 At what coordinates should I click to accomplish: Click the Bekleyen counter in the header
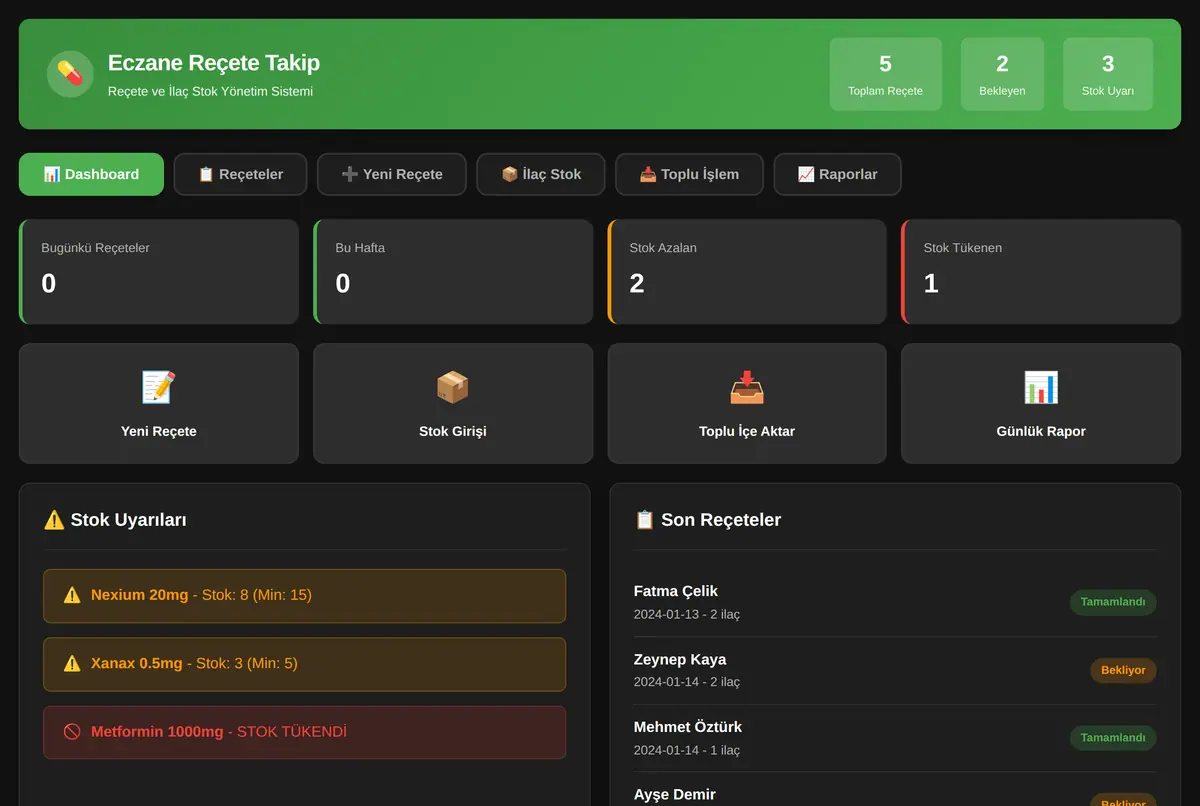[1002, 74]
